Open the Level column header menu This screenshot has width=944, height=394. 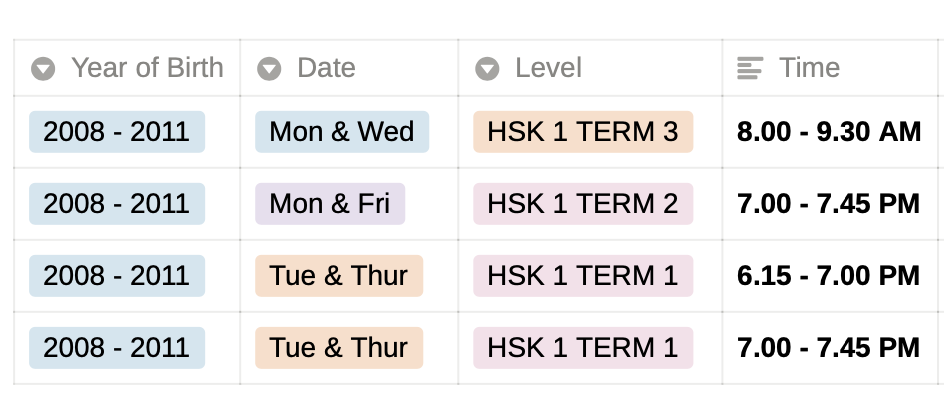[590, 67]
